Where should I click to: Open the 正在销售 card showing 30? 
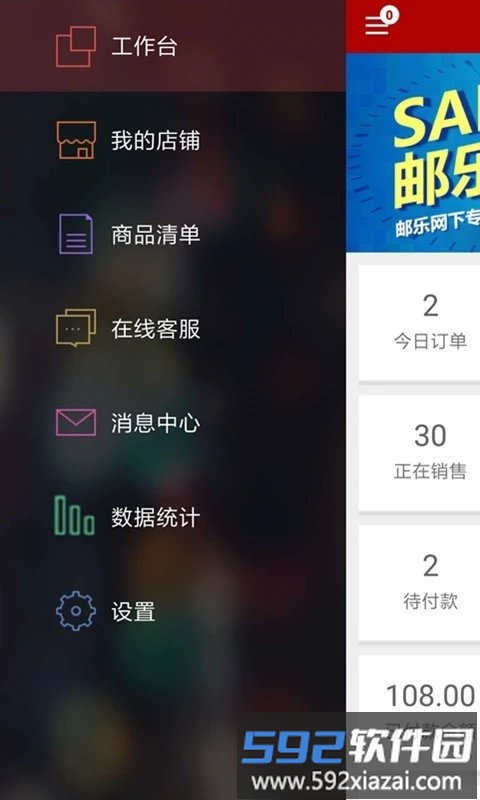click(419, 453)
